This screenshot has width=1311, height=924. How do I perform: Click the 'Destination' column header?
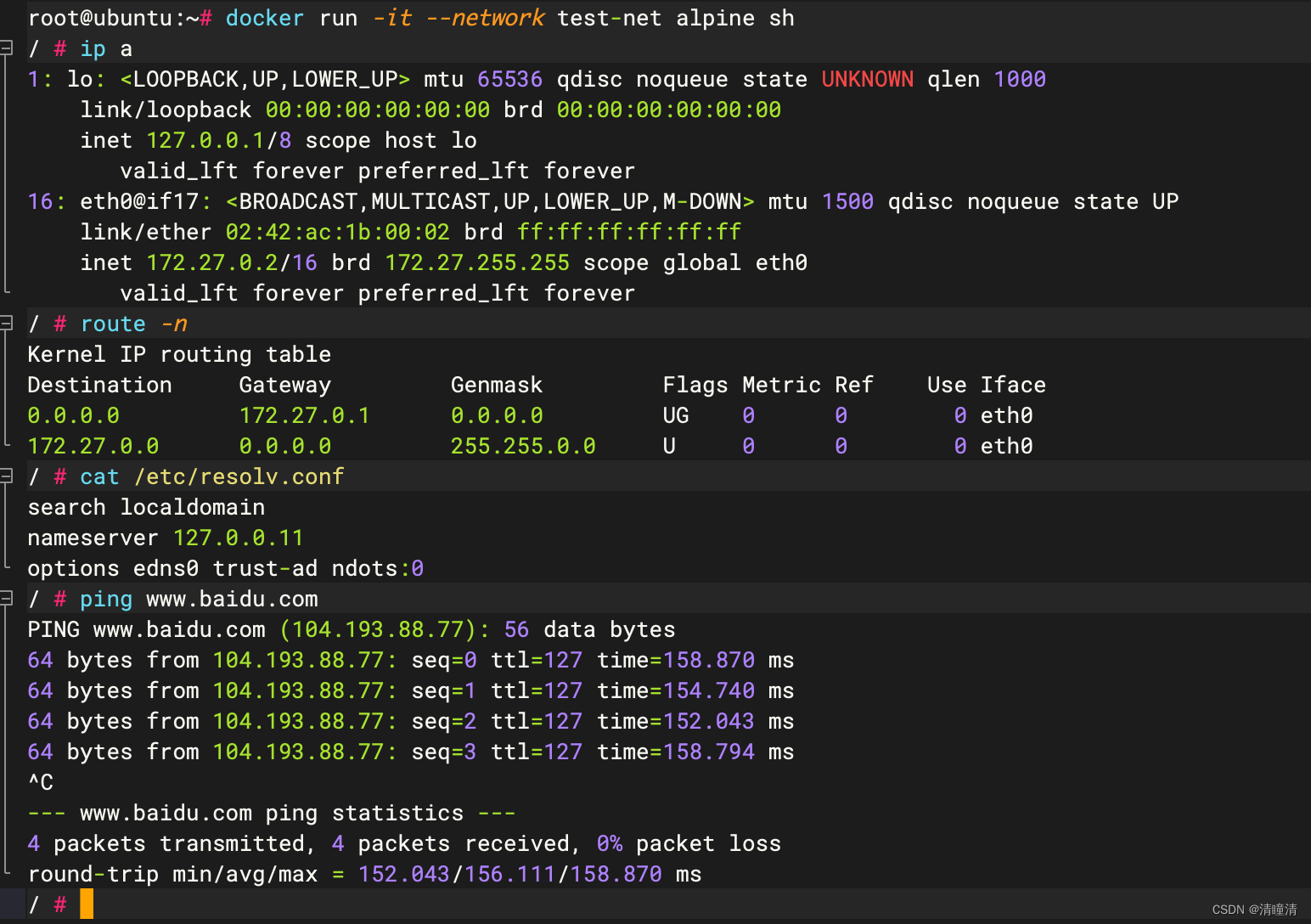pos(99,385)
